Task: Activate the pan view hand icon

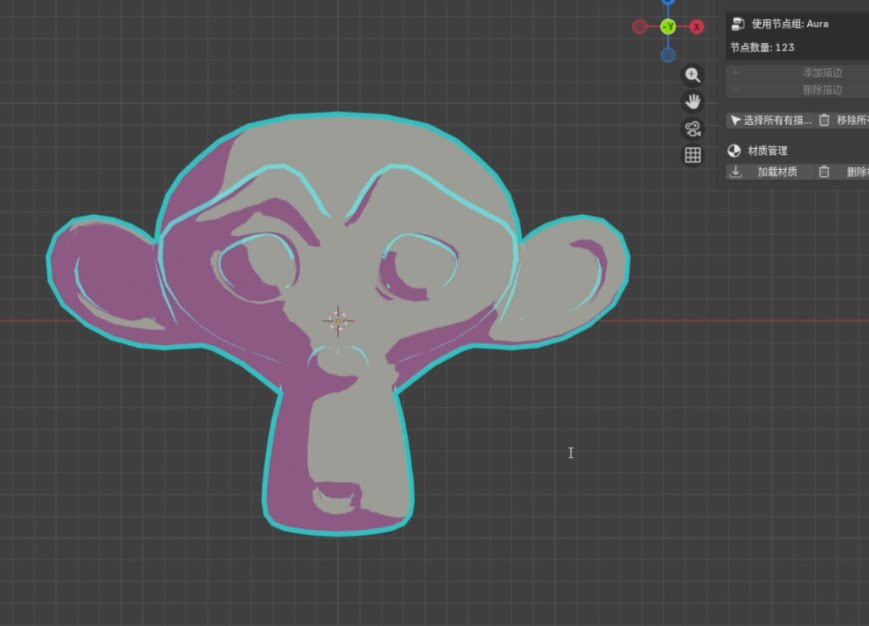Action: click(692, 101)
